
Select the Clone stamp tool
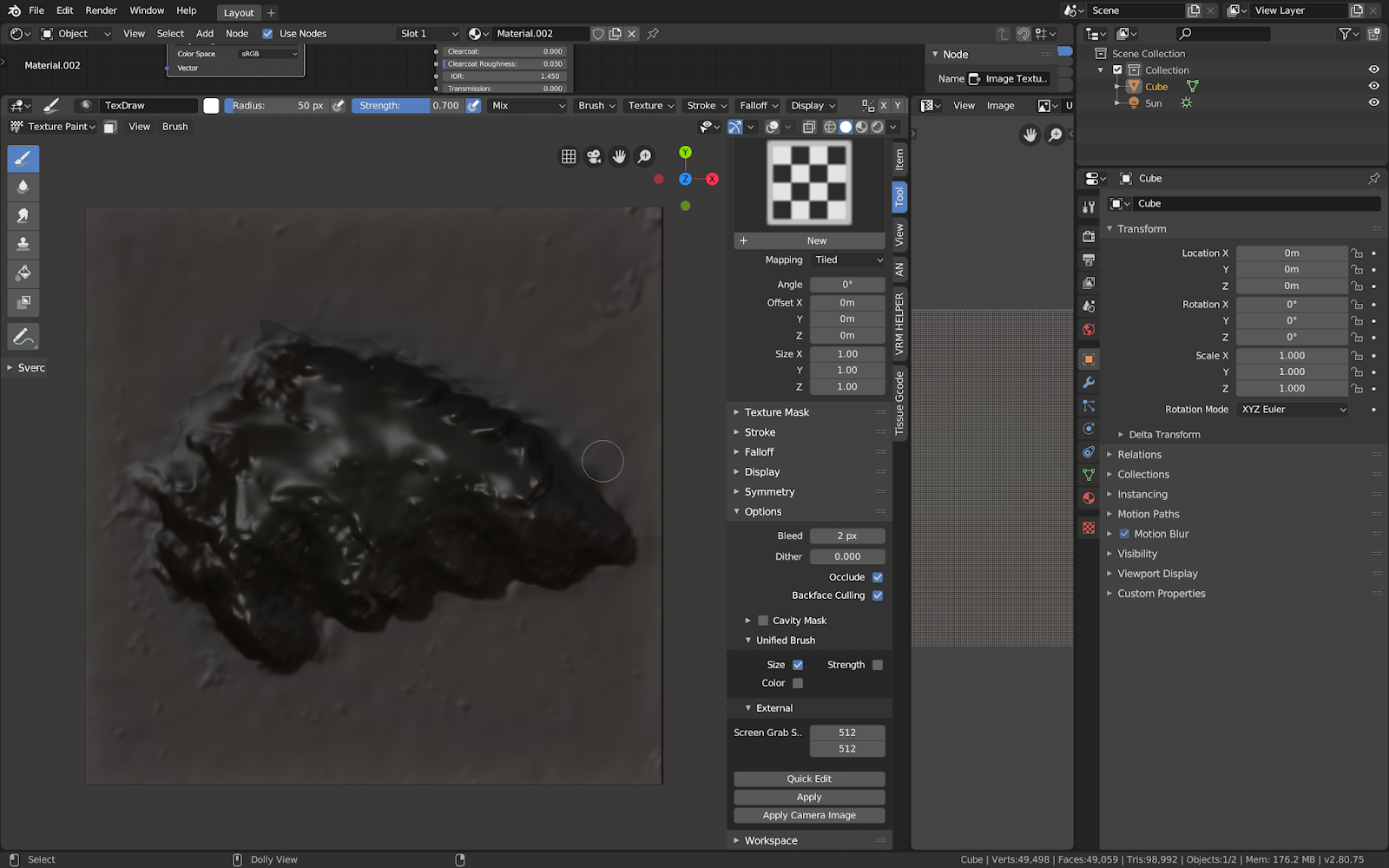click(23, 244)
